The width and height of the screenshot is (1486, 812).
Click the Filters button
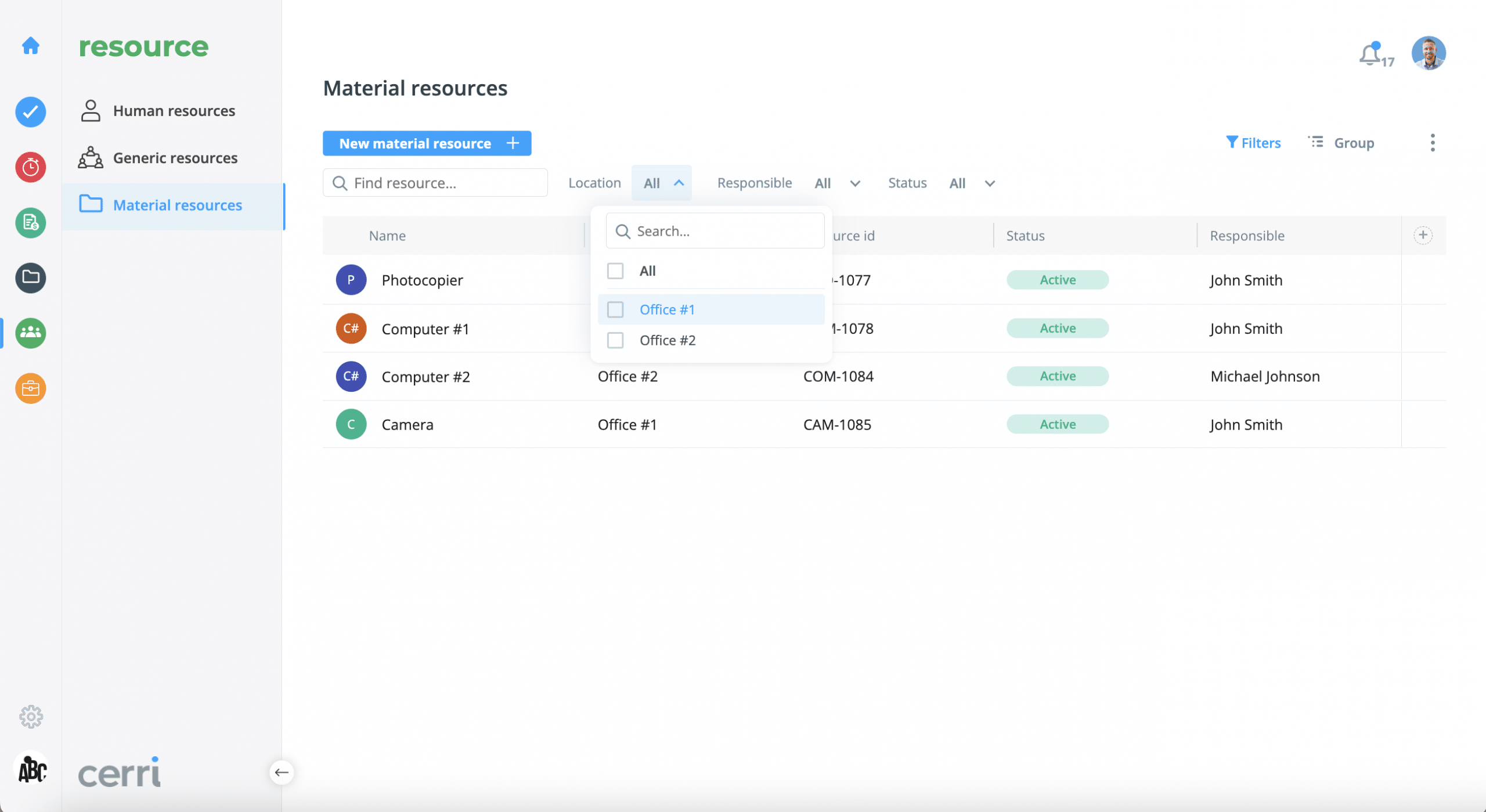1253,143
